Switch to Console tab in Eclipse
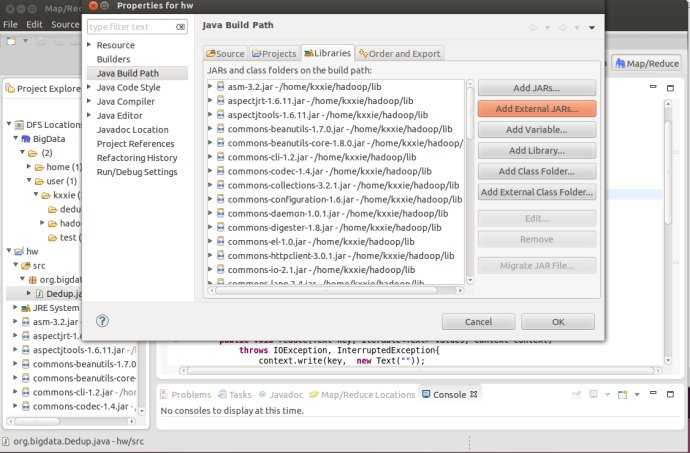 449,394
